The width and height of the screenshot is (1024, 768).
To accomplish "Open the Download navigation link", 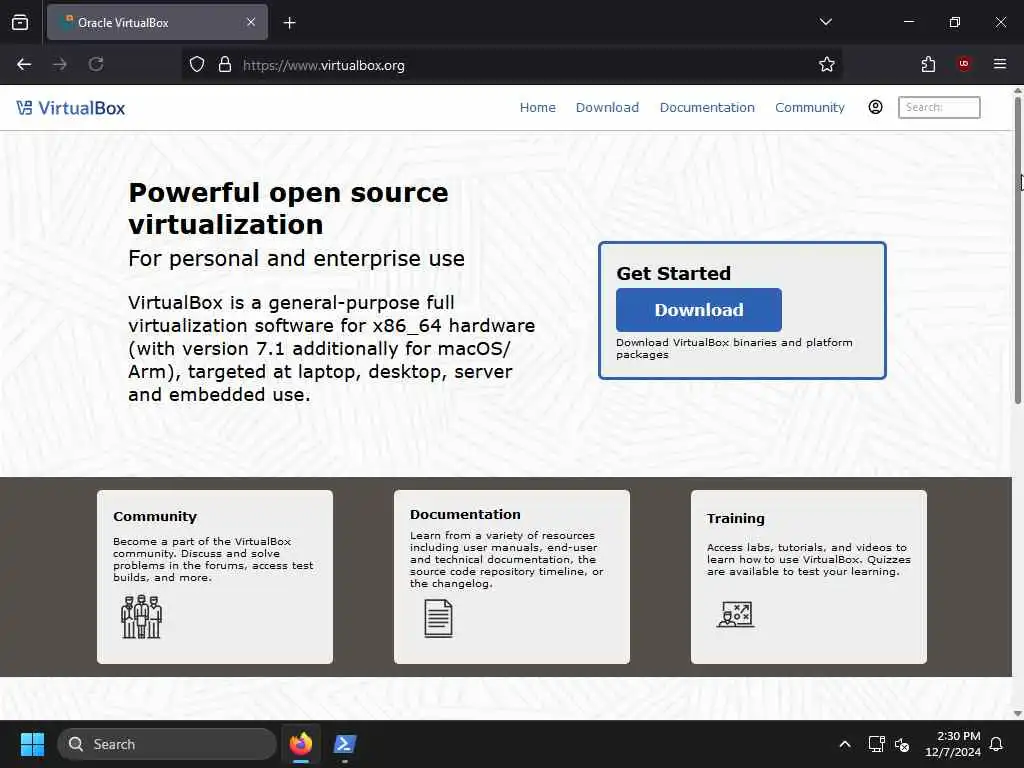I will tap(607, 108).
